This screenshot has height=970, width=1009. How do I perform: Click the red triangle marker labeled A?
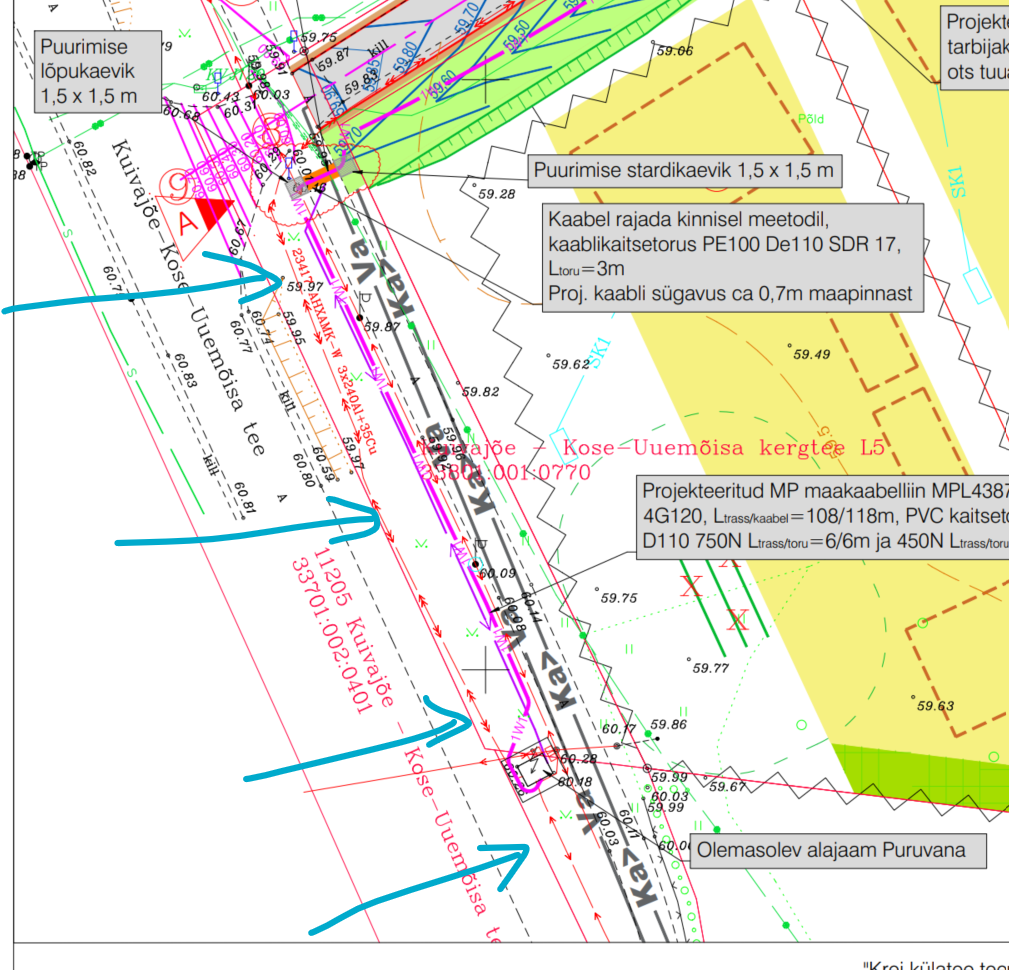tap(211, 213)
